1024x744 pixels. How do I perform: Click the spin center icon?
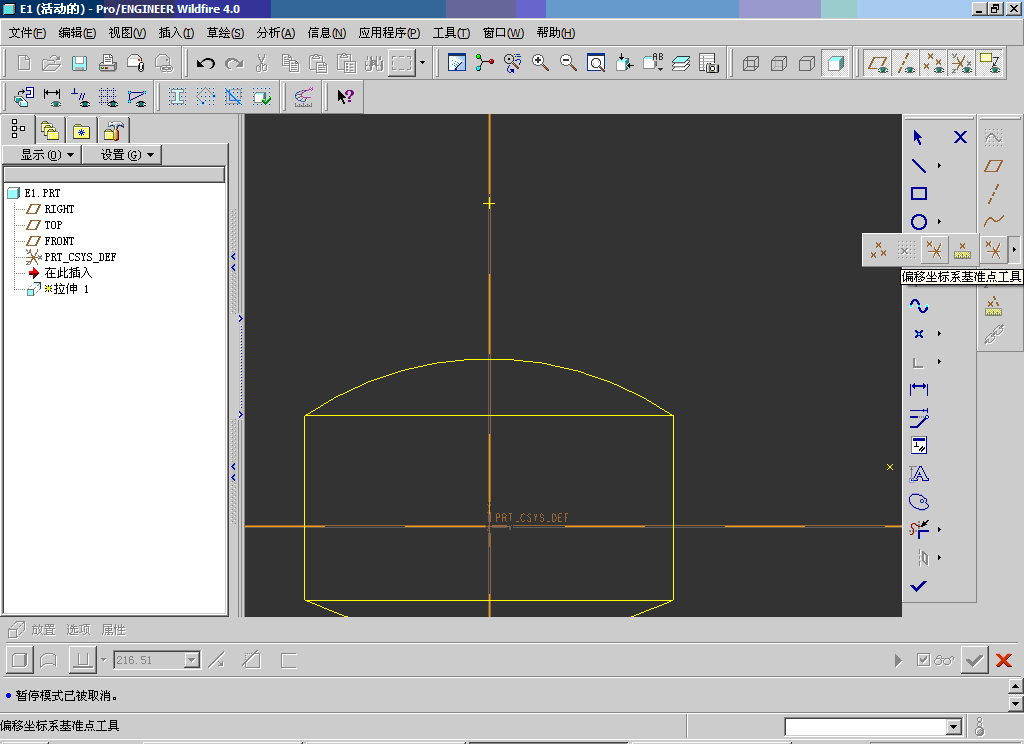[x=485, y=63]
